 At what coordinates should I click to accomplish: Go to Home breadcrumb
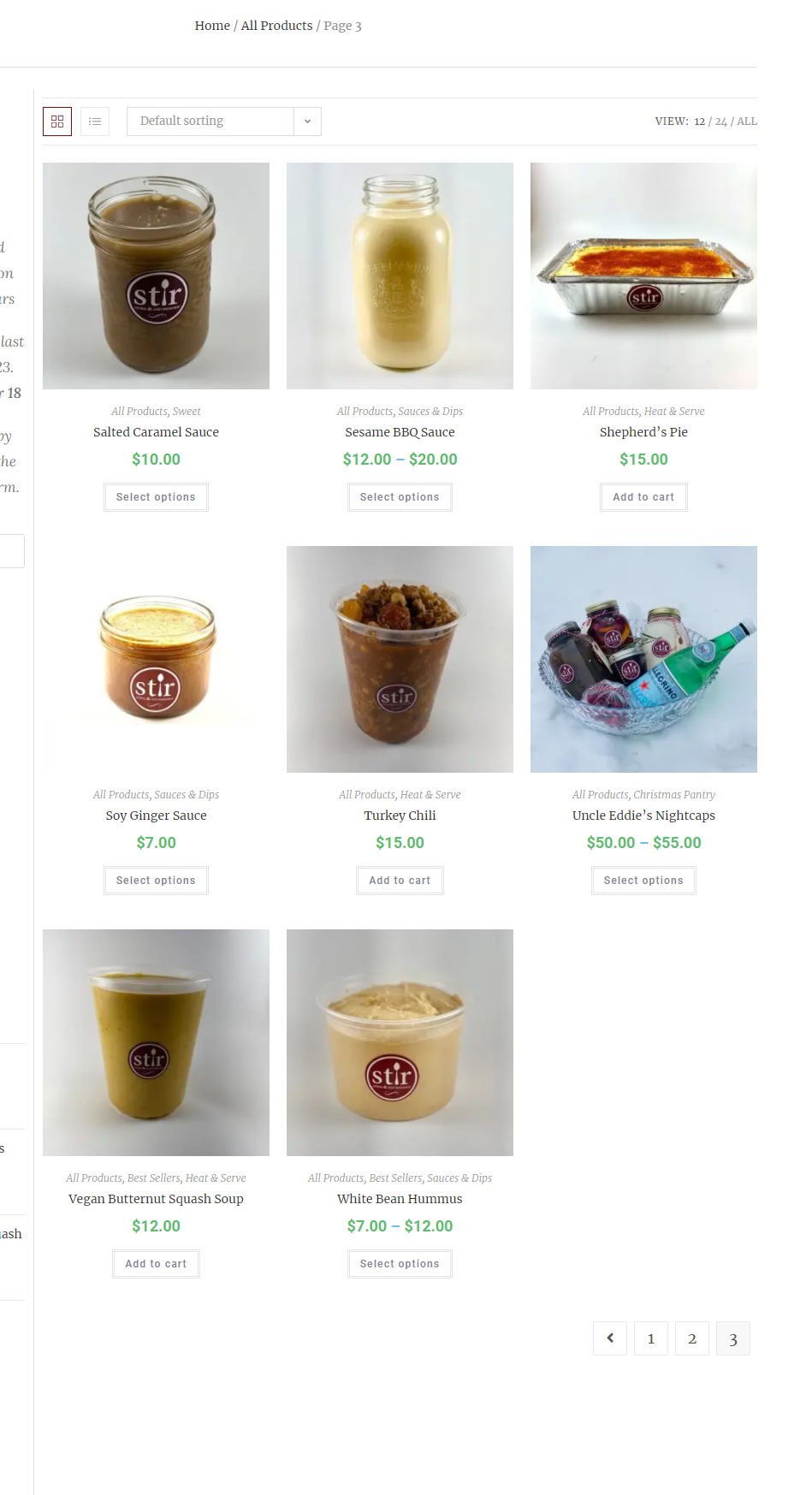point(212,26)
